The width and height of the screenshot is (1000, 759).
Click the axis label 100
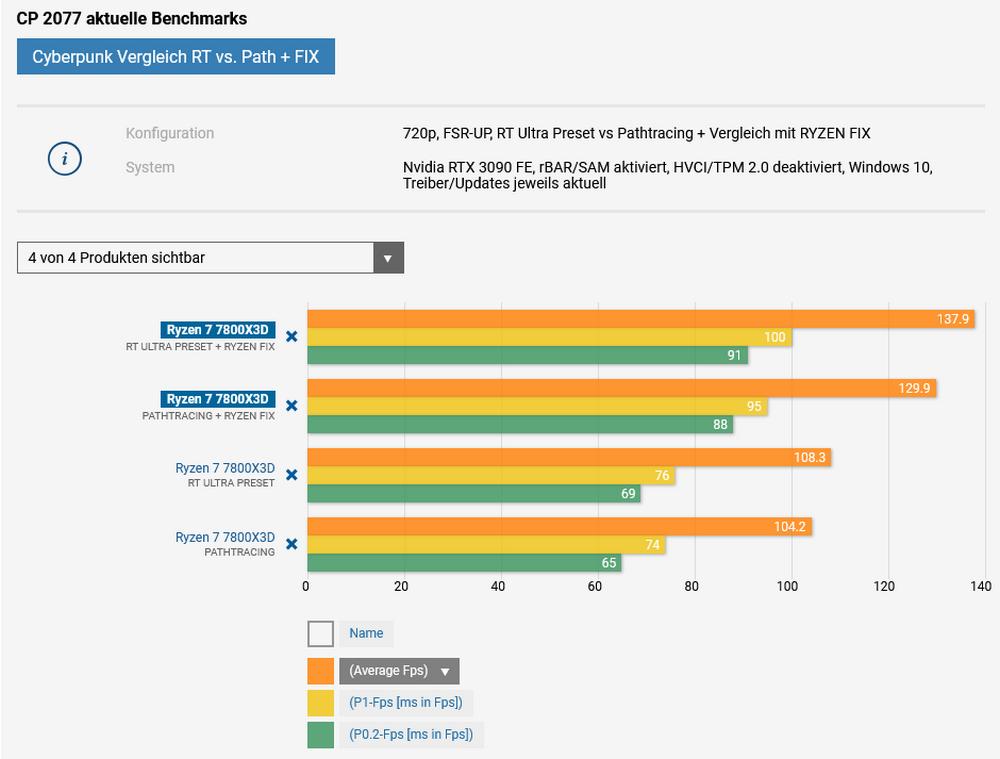787,586
